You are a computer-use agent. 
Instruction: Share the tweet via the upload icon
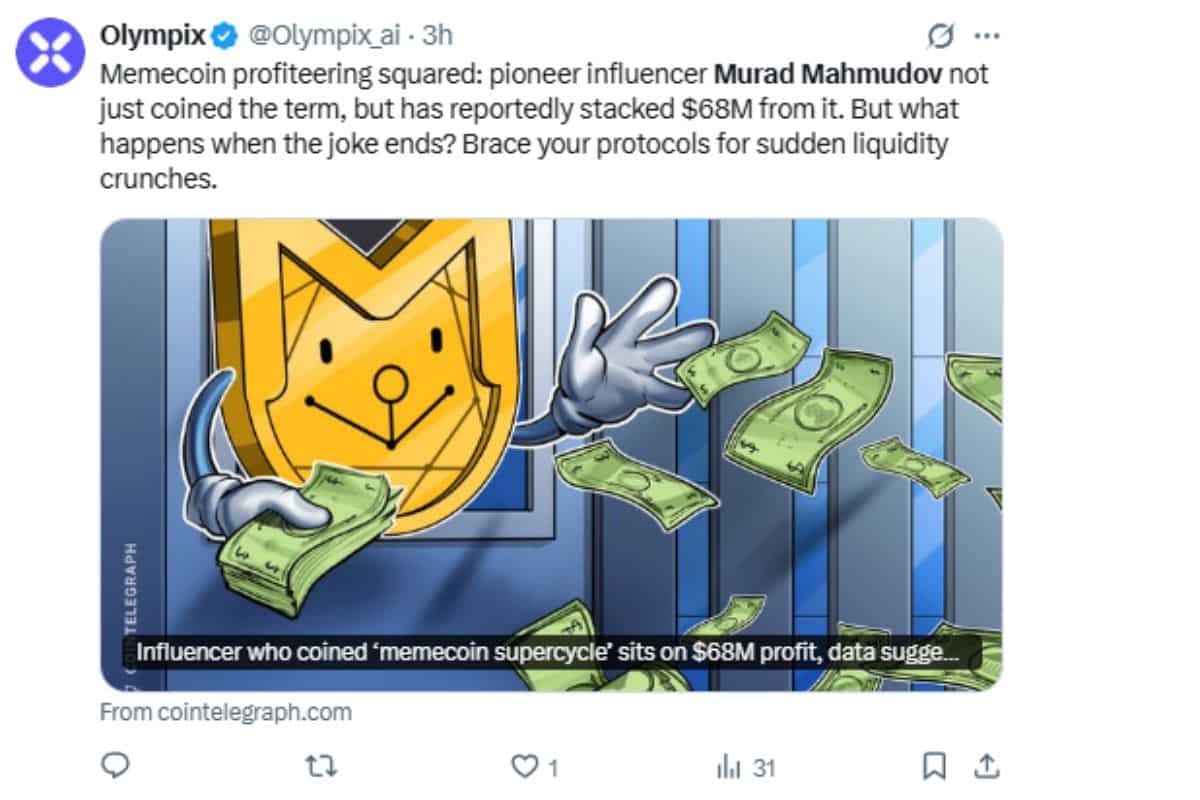[988, 768]
